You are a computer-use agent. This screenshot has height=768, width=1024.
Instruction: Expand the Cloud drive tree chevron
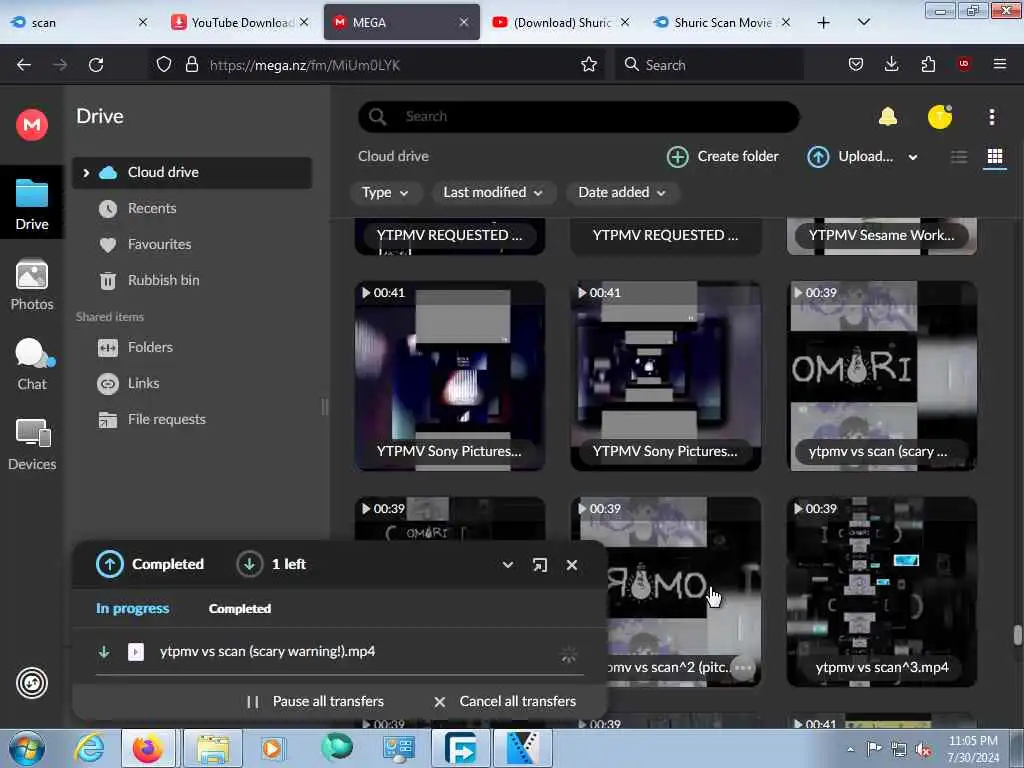(x=86, y=172)
